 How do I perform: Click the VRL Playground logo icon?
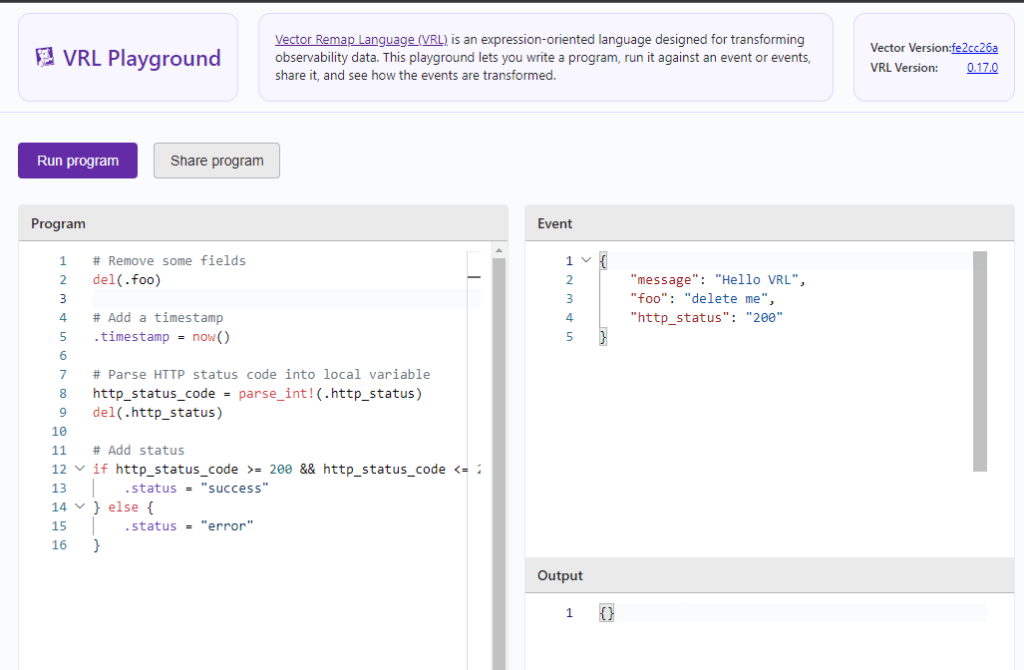45,57
